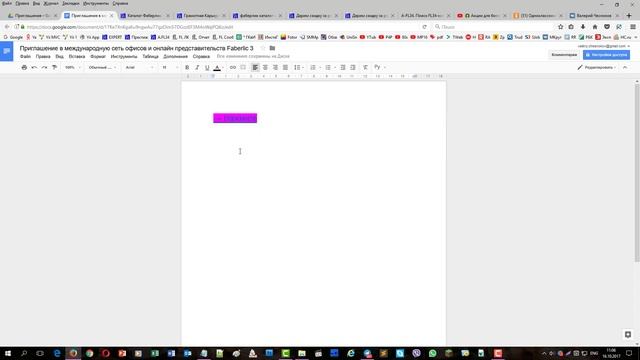The image size is (640, 360).
Task: Open the line spacing dropdown
Action: 298,67
